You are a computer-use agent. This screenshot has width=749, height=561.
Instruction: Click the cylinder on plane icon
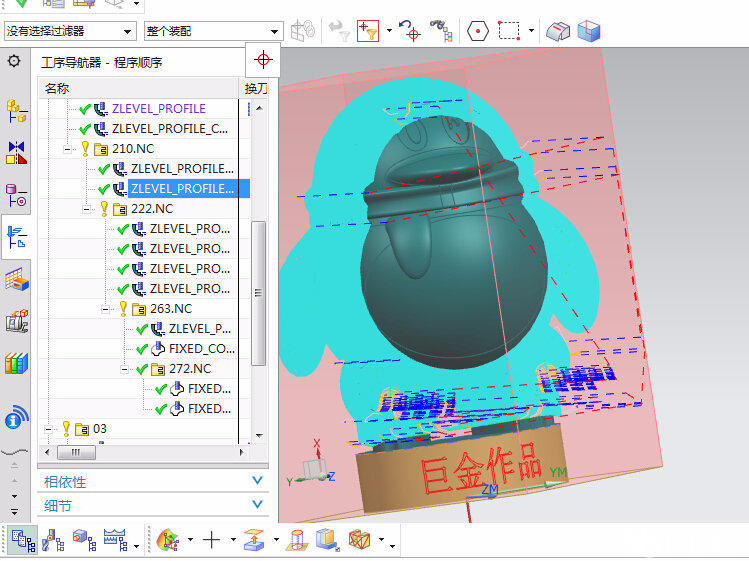pyautogui.click(x=297, y=540)
